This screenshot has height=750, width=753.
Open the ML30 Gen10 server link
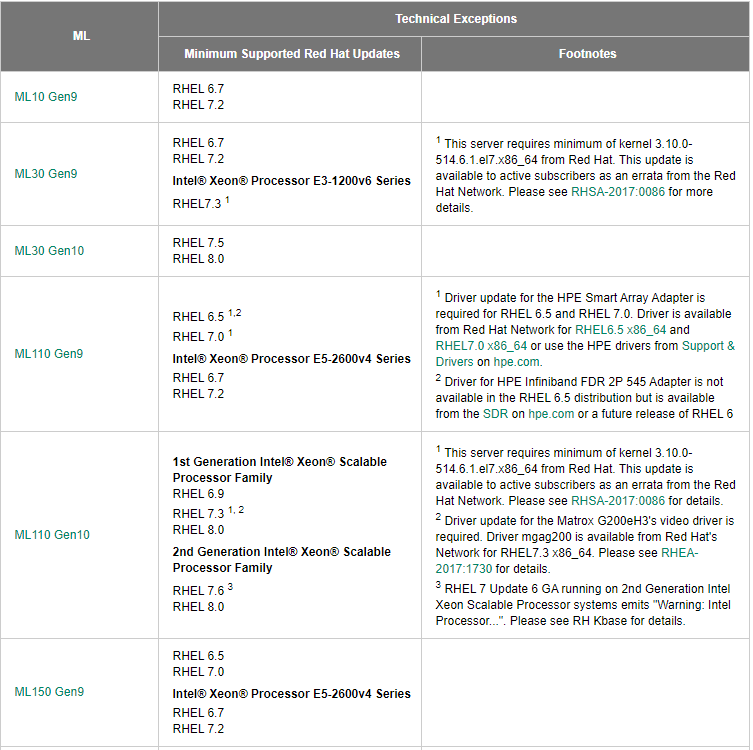point(49,251)
